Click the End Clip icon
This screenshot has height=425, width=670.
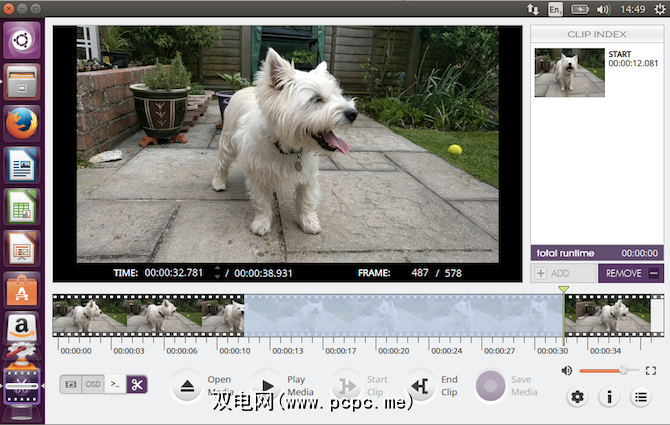click(420, 386)
